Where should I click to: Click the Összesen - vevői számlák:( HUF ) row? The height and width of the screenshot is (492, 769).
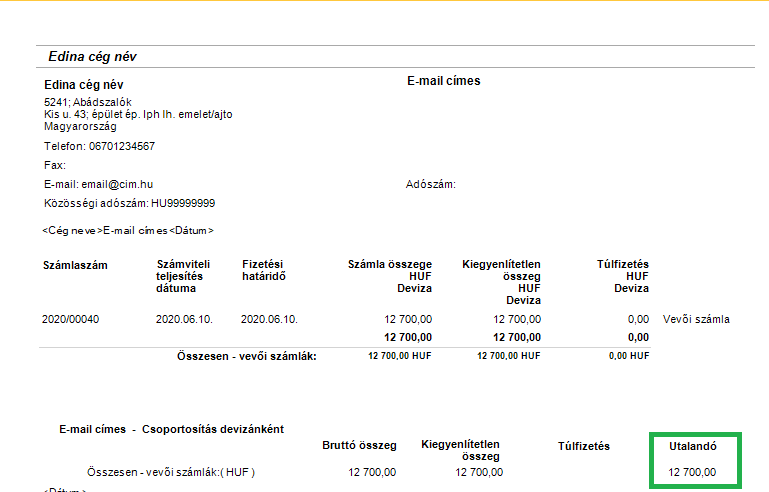coord(171,472)
